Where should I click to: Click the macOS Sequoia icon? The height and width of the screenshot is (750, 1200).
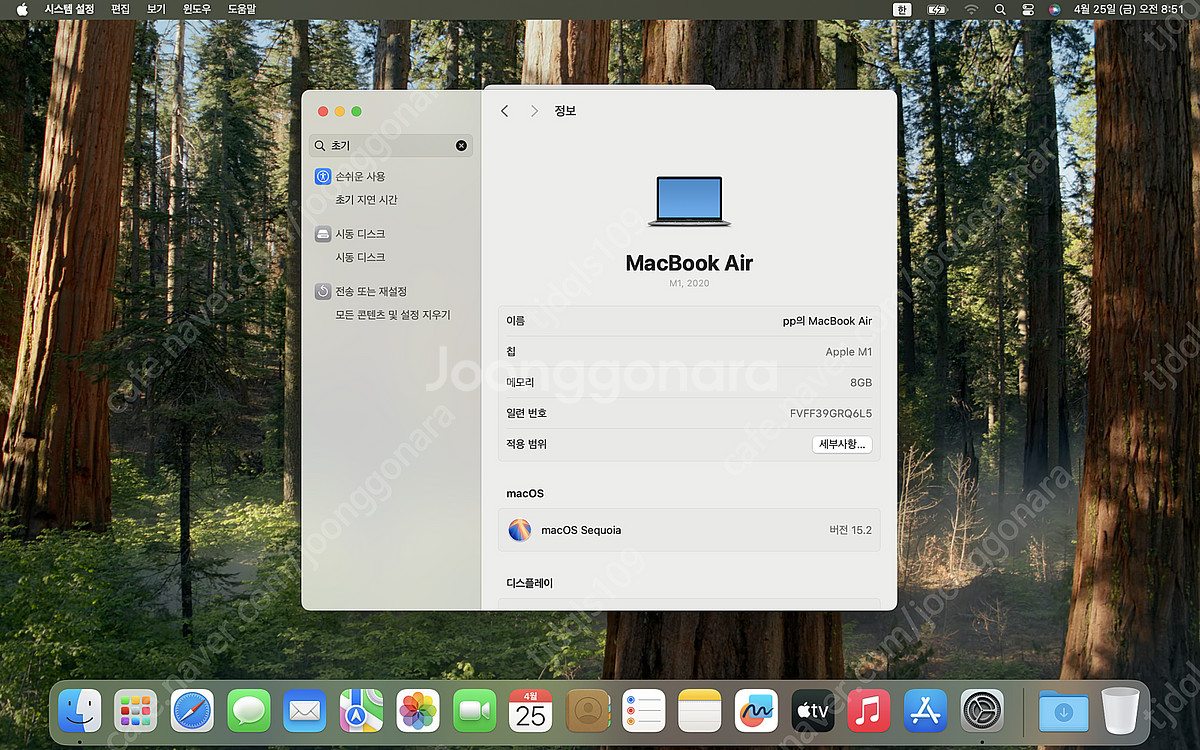pos(520,530)
